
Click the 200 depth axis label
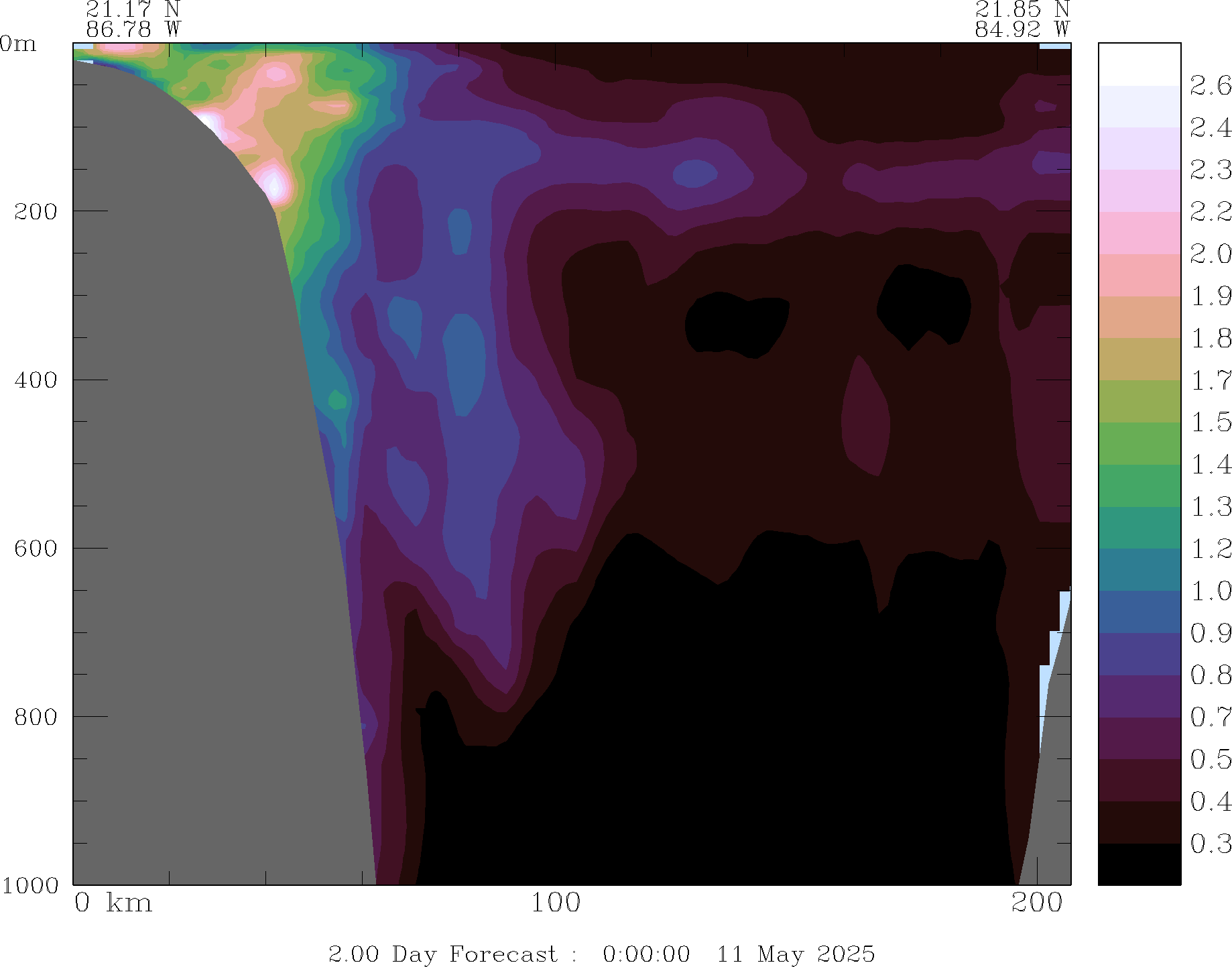coord(36,212)
